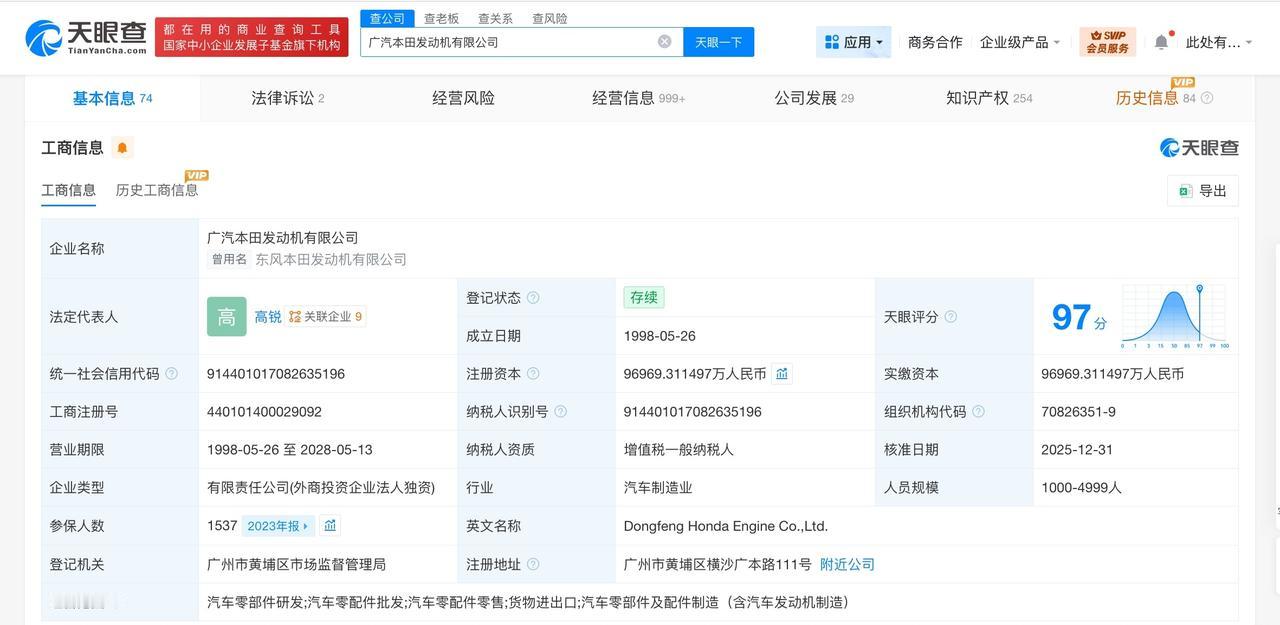
Task: Click the TianYanCha logo
Action: 86,37
